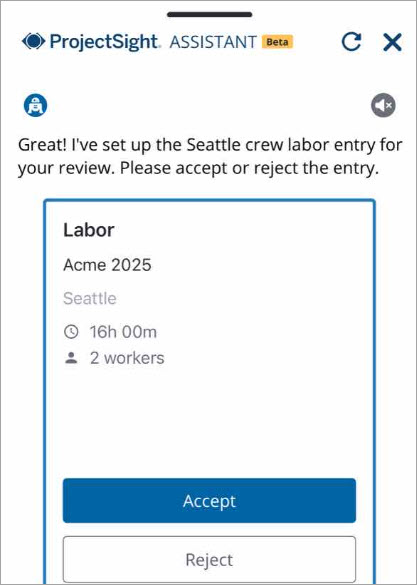This screenshot has height=585, width=417.
Task: Click the 16h 00m duration text
Action: pyautogui.click(x=123, y=332)
